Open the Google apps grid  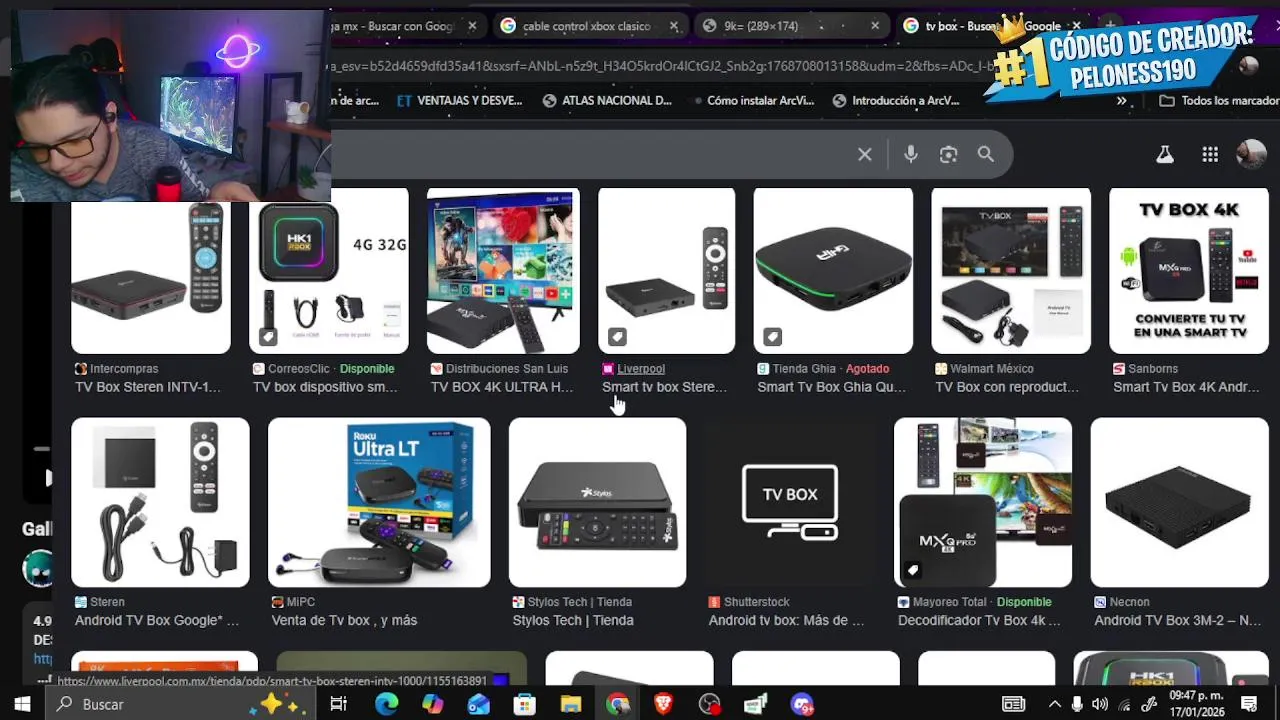coord(1210,154)
